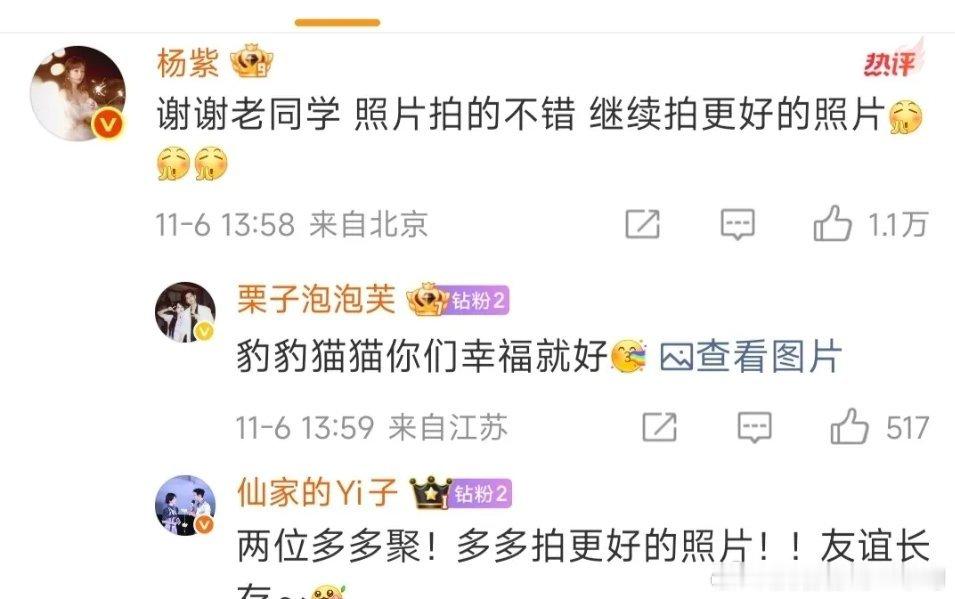Tap the 热评 hot comment badge
Screen dimensions: 955x599
(893, 59)
